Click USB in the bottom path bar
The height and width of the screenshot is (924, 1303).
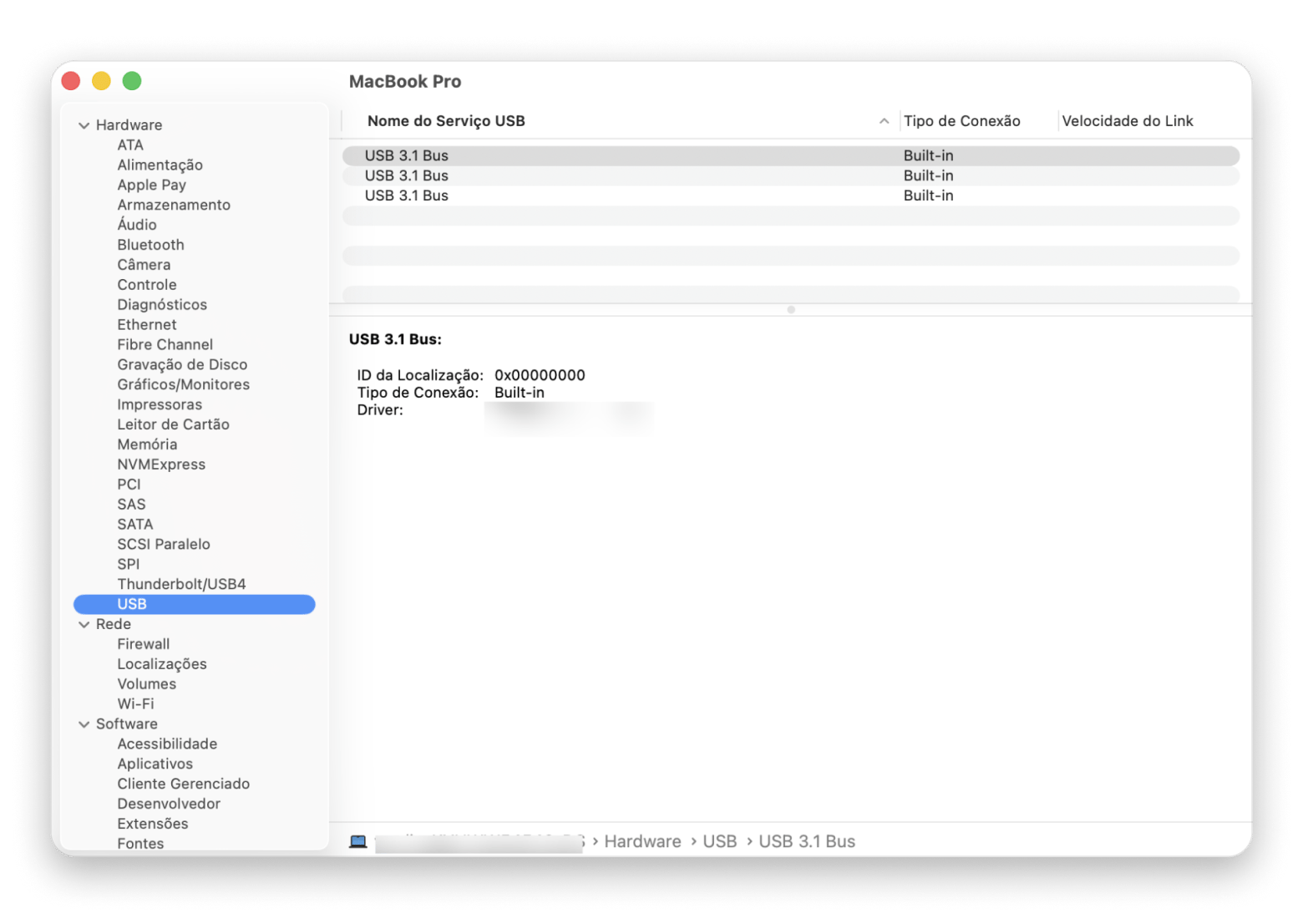pos(719,841)
